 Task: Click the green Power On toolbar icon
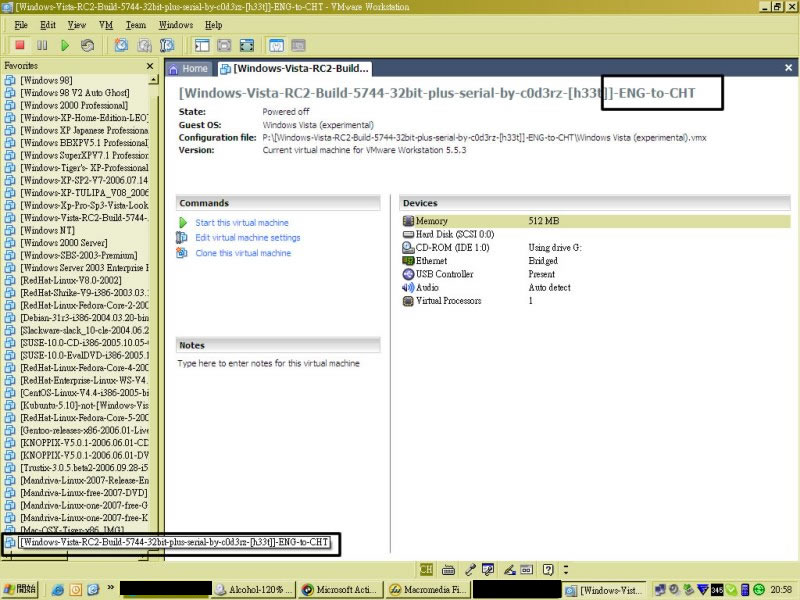(x=65, y=45)
